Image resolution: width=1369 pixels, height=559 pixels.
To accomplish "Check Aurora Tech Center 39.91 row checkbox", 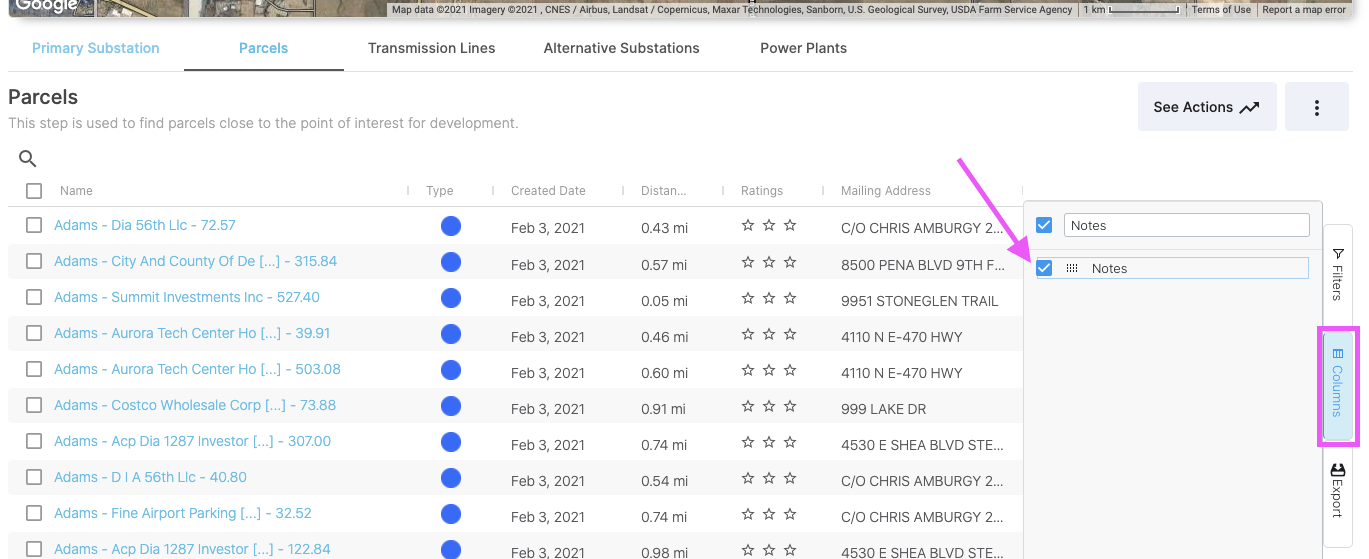I will pyautogui.click(x=34, y=333).
